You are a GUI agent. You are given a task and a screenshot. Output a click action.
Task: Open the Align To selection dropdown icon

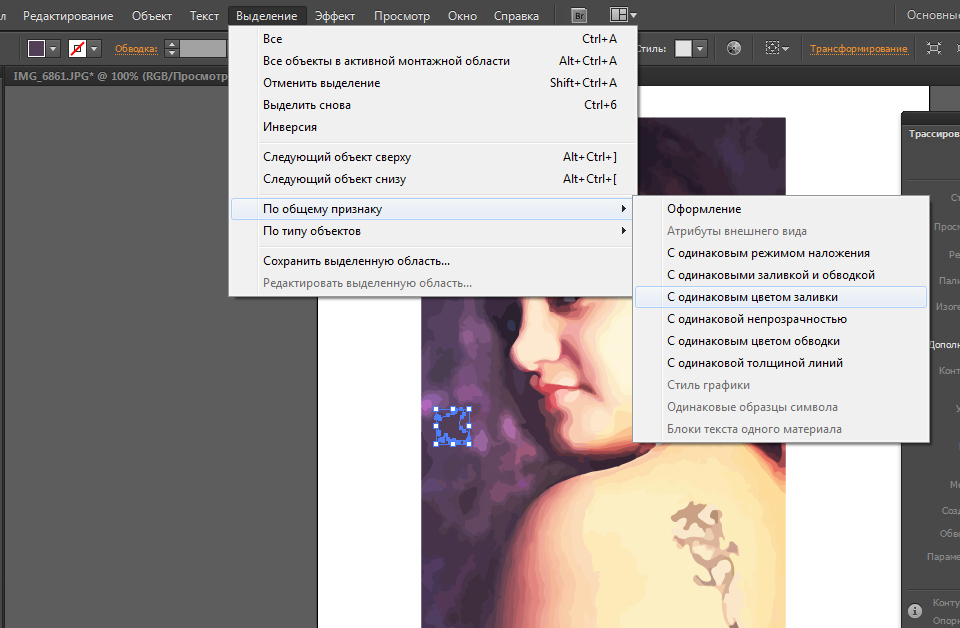tap(776, 48)
